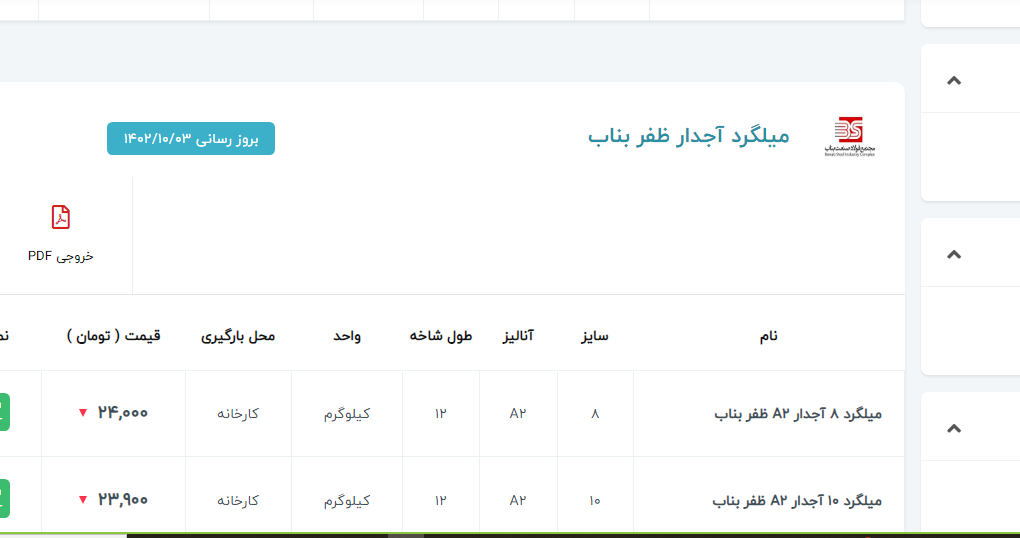Viewport: 1020px width, 538px height.
Task: Click the نام column header
Action: coord(768,336)
